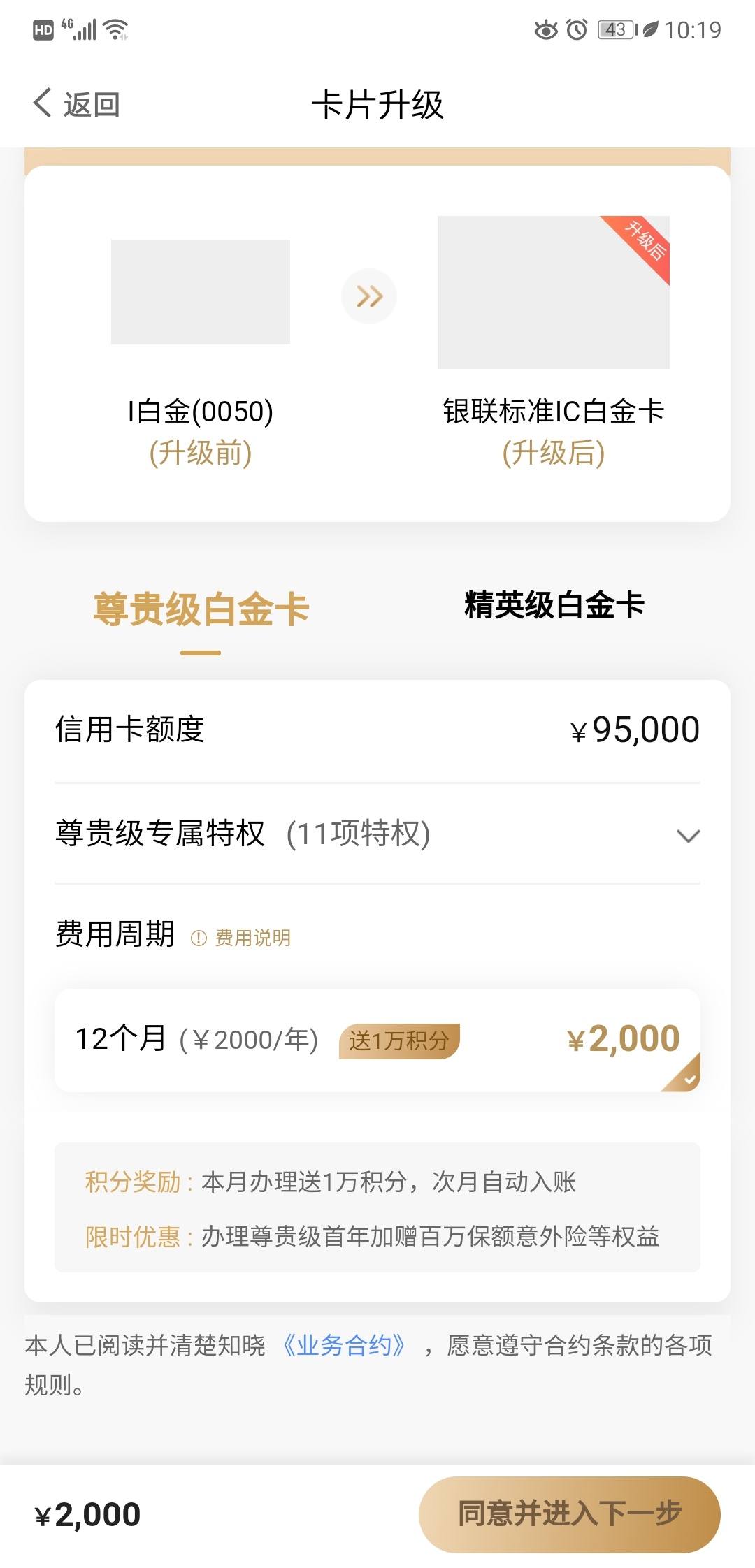
Task: Tap the pre-upgrade card thumbnail
Action: click(201, 292)
